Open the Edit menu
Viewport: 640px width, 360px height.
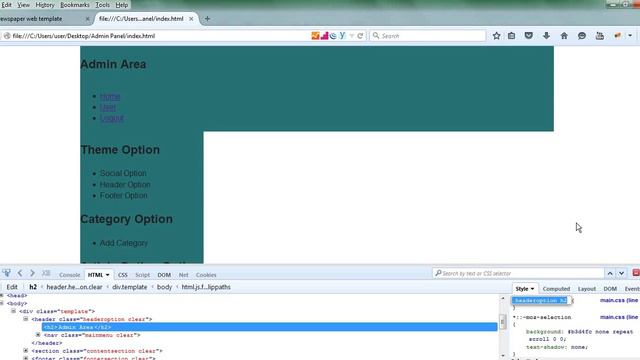[x=7, y=5]
